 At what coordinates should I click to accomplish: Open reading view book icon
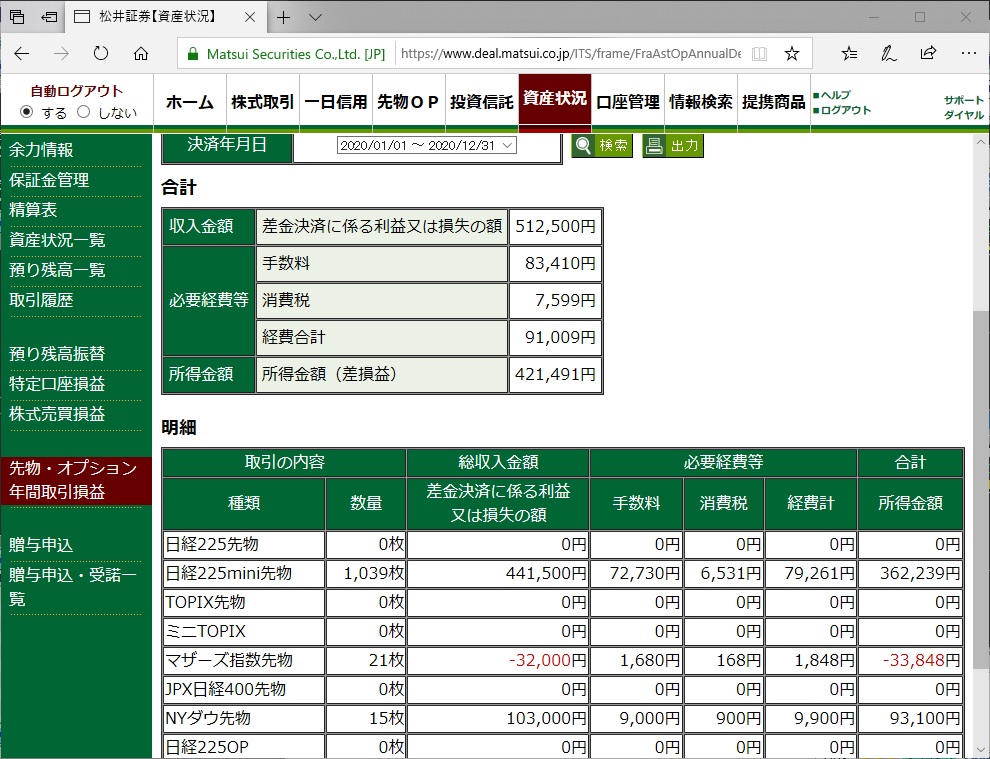point(760,53)
